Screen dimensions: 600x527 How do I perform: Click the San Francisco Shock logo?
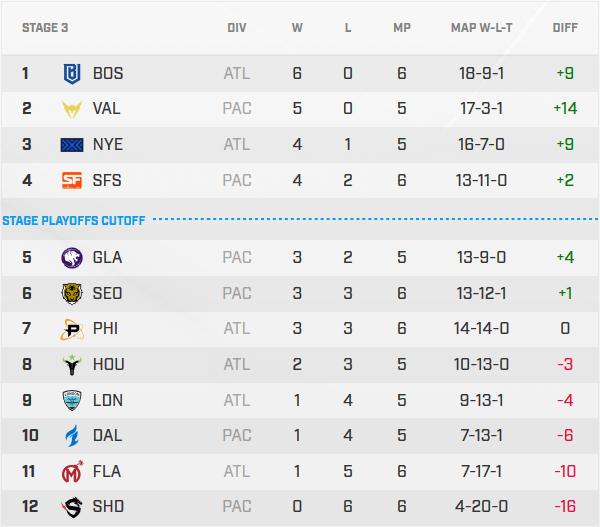72,180
